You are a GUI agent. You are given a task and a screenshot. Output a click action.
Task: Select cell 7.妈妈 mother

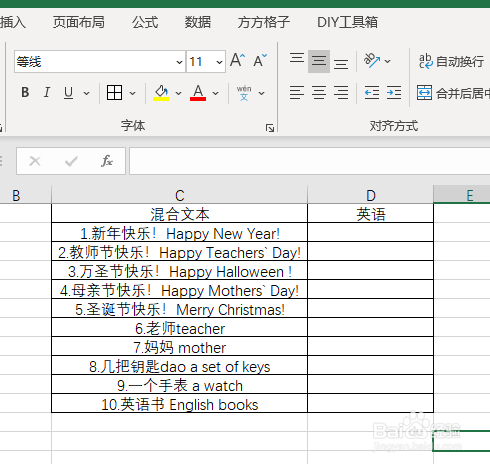coord(179,346)
